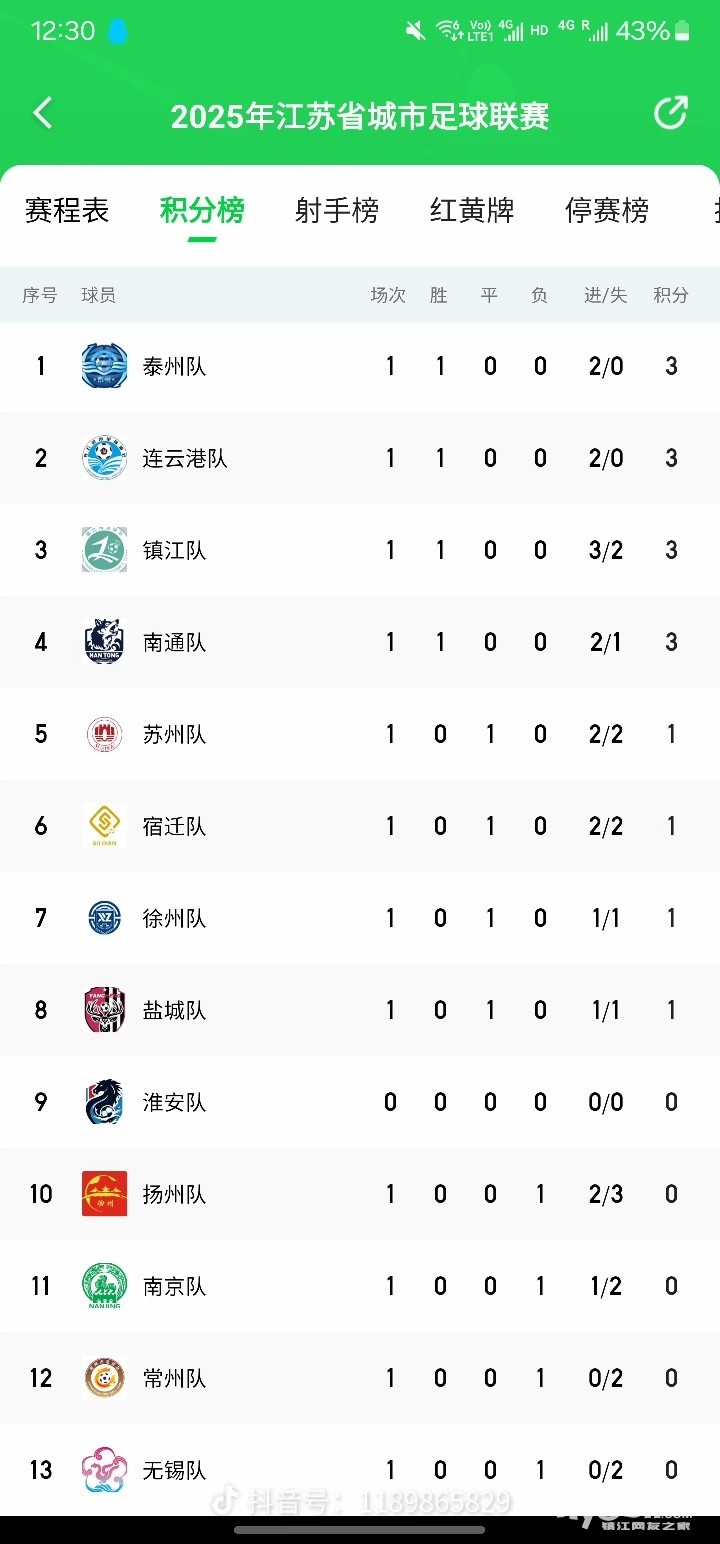
Task: Tap the Yancheng team (盐城队) logo
Action: pyautogui.click(x=104, y=1010)
